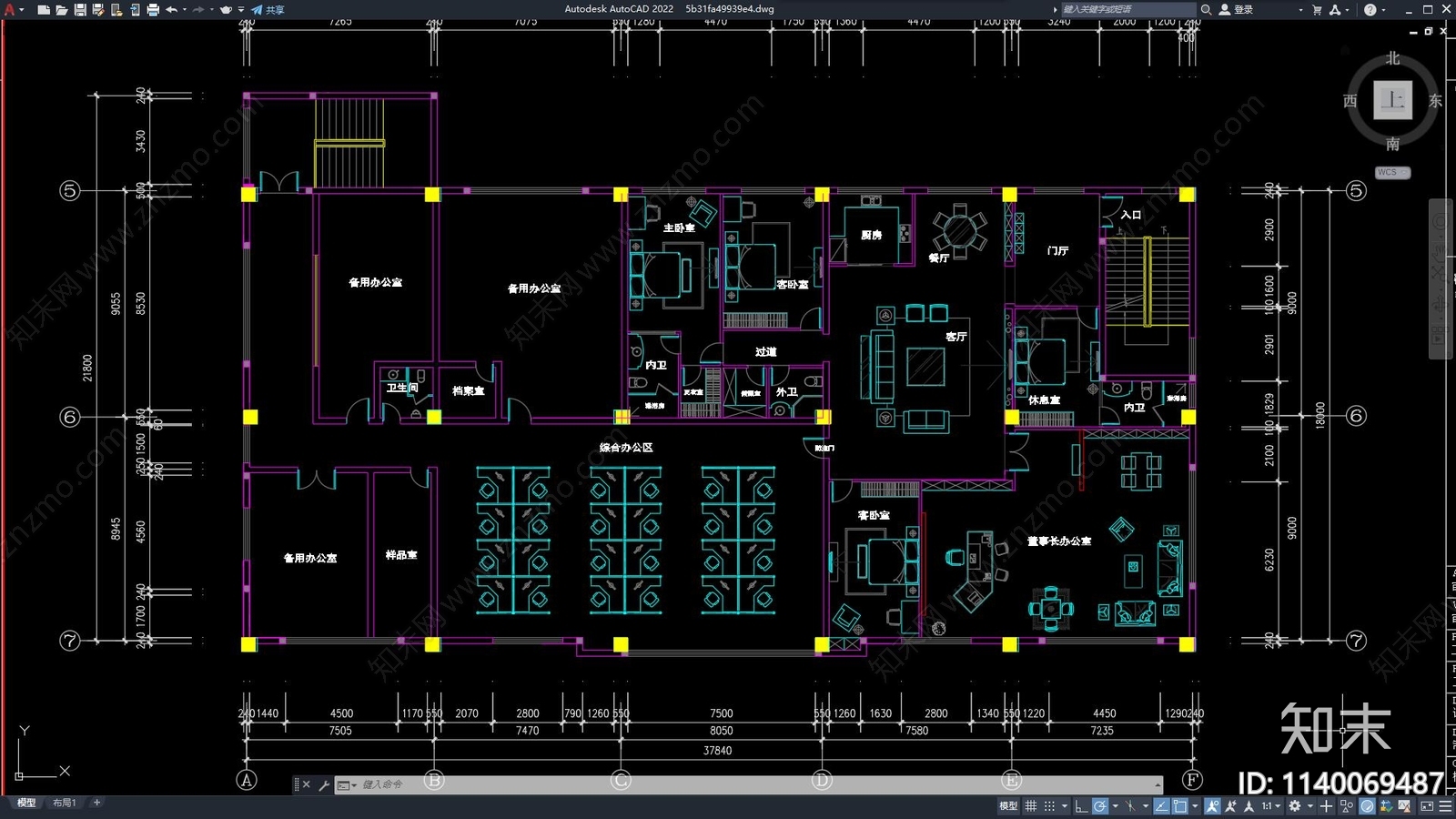The height and width of the screenshot is (819, 1456).
Task: Open the 1:1 annotation scale dropdown
Action: point(1270,806)
